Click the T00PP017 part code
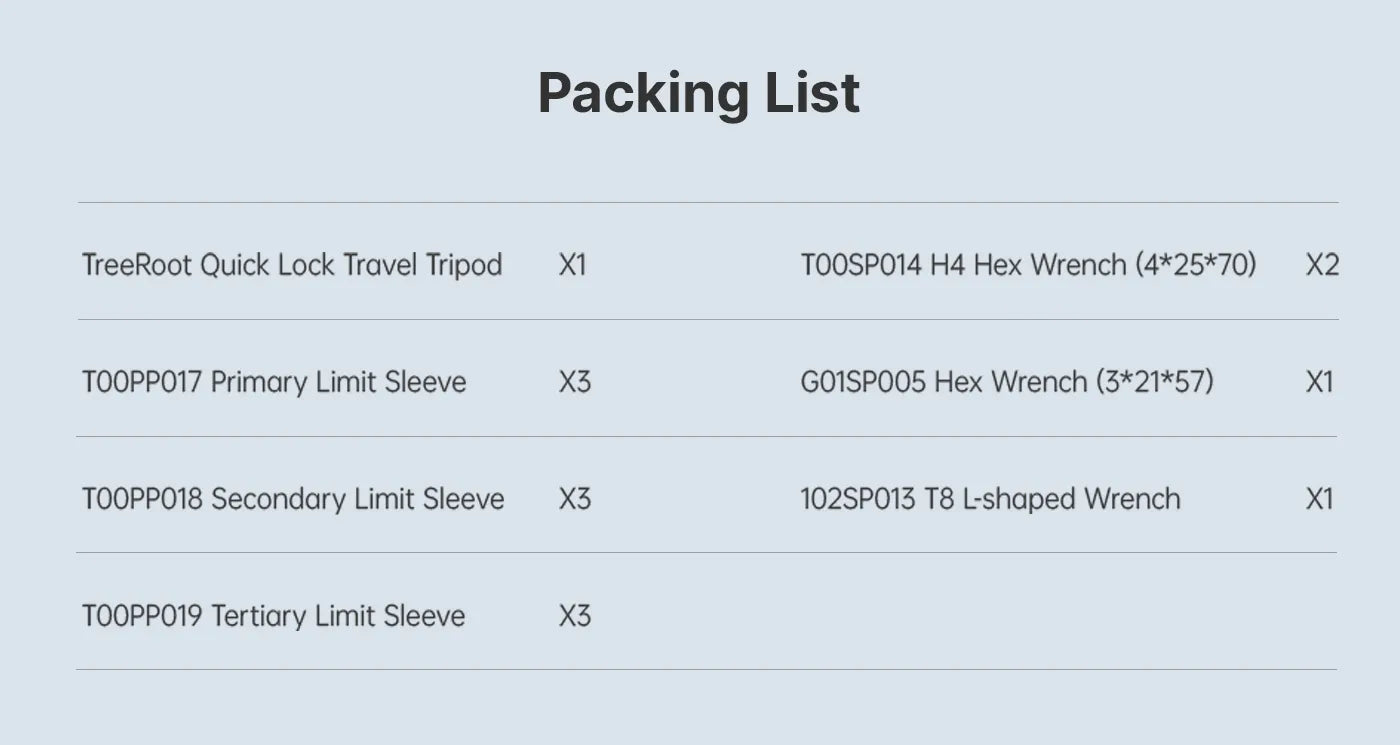This screenshot has width=1400, height=745. pos(142,382)
